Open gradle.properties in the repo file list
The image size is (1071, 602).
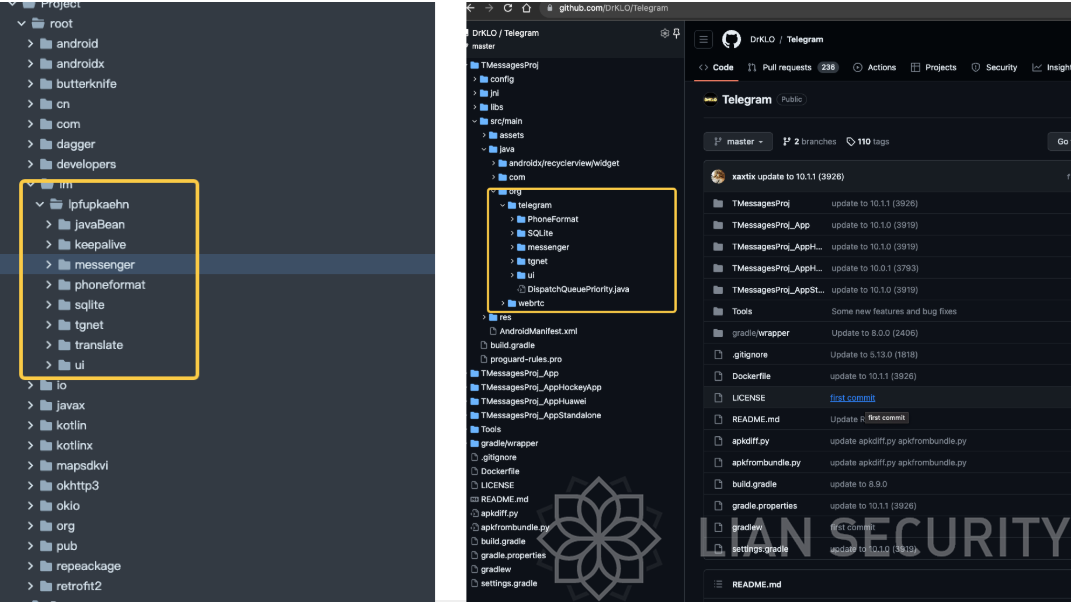point(764,506)
